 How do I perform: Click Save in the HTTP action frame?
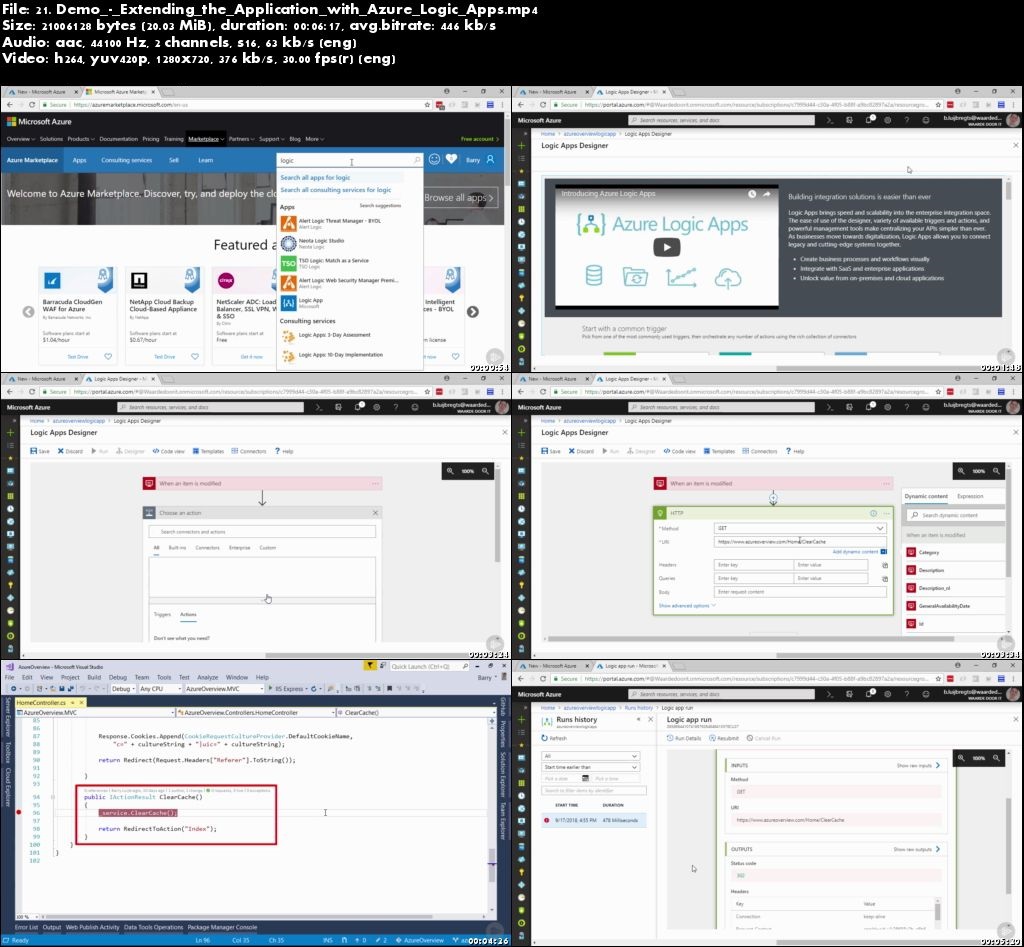(x=551, y=451)
